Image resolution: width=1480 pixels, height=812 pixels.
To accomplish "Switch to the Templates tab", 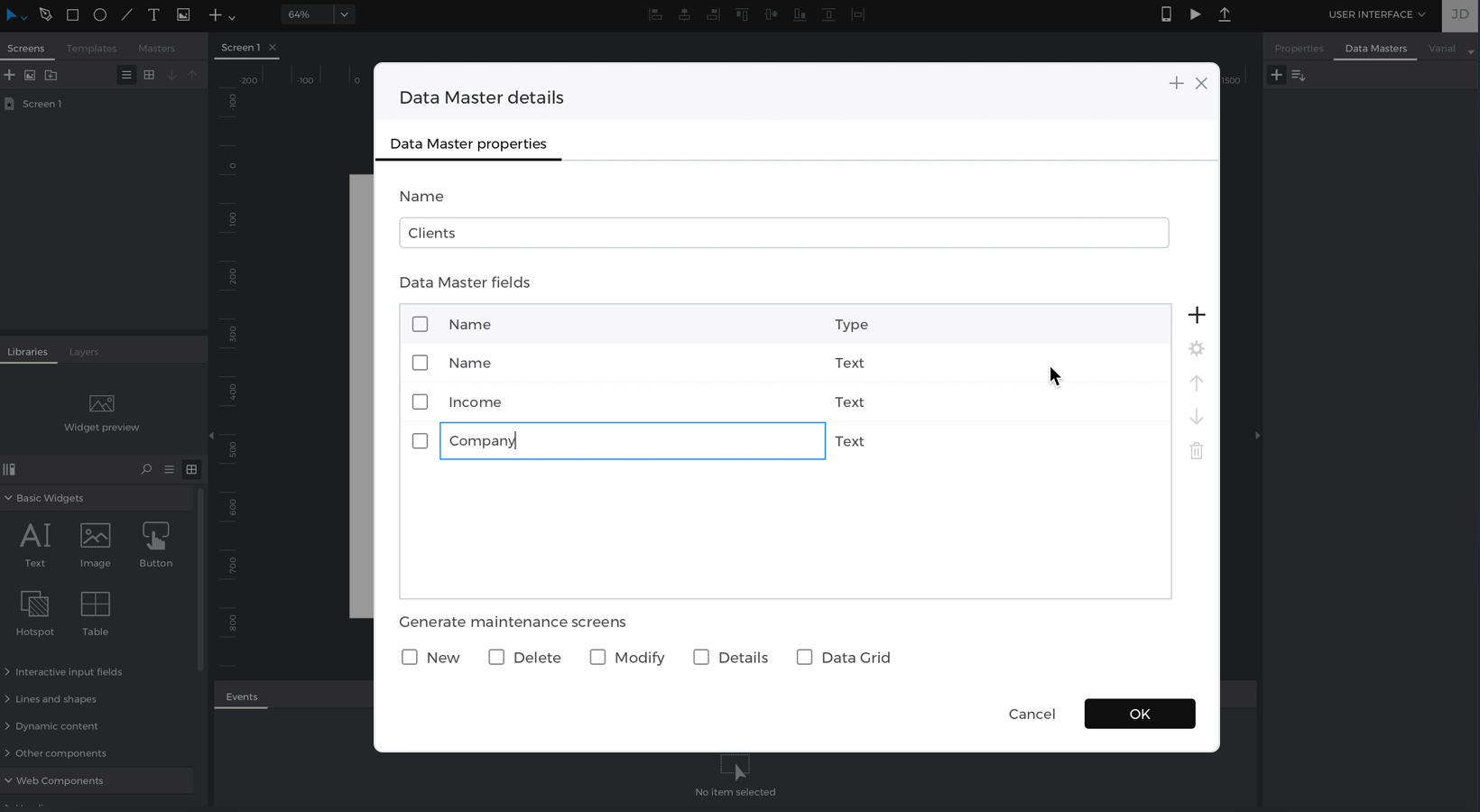I will tap(91, 48).
